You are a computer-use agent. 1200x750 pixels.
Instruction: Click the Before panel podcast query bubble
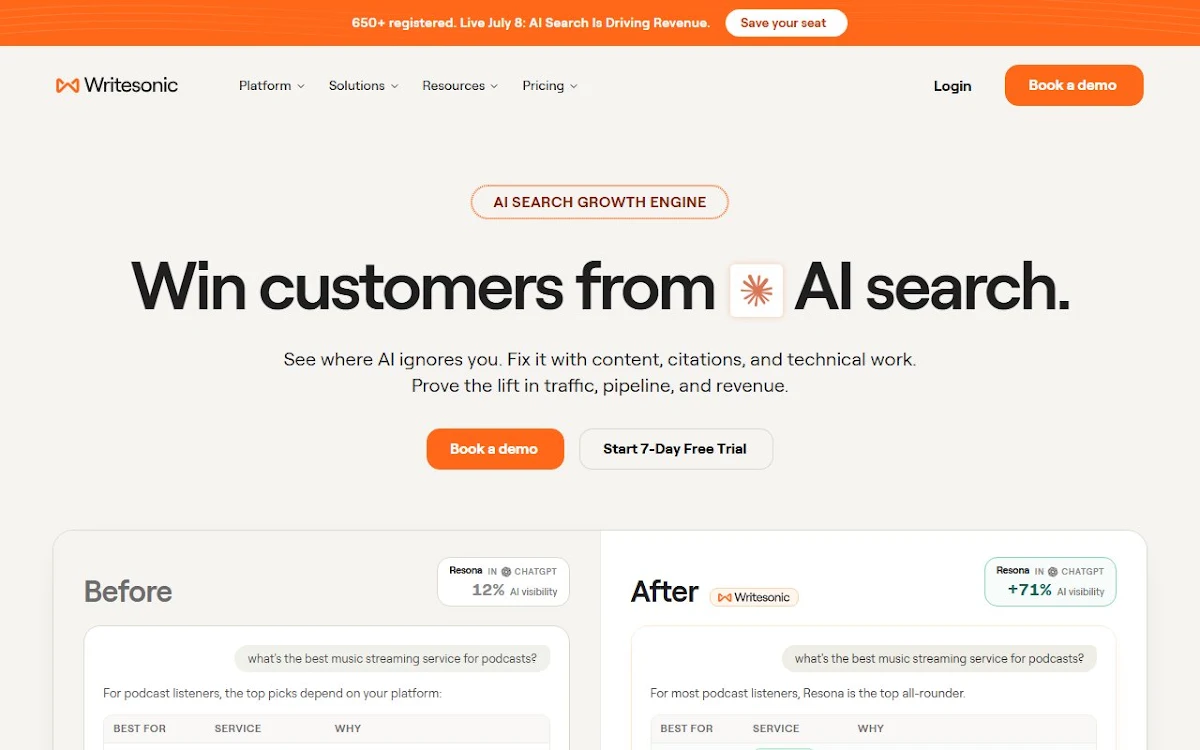tap(392, 659)
